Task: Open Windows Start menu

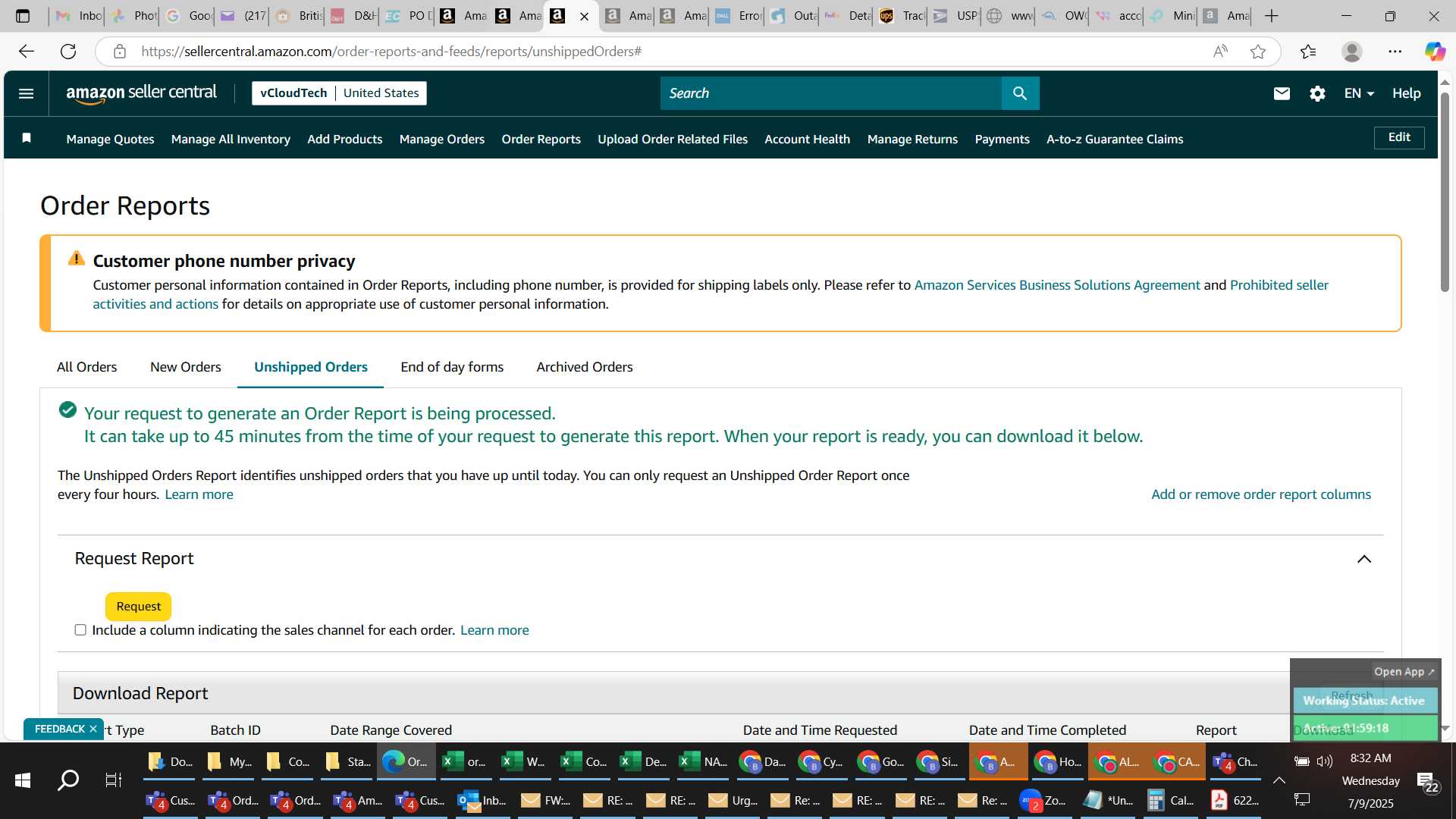Action: (23, 780)
